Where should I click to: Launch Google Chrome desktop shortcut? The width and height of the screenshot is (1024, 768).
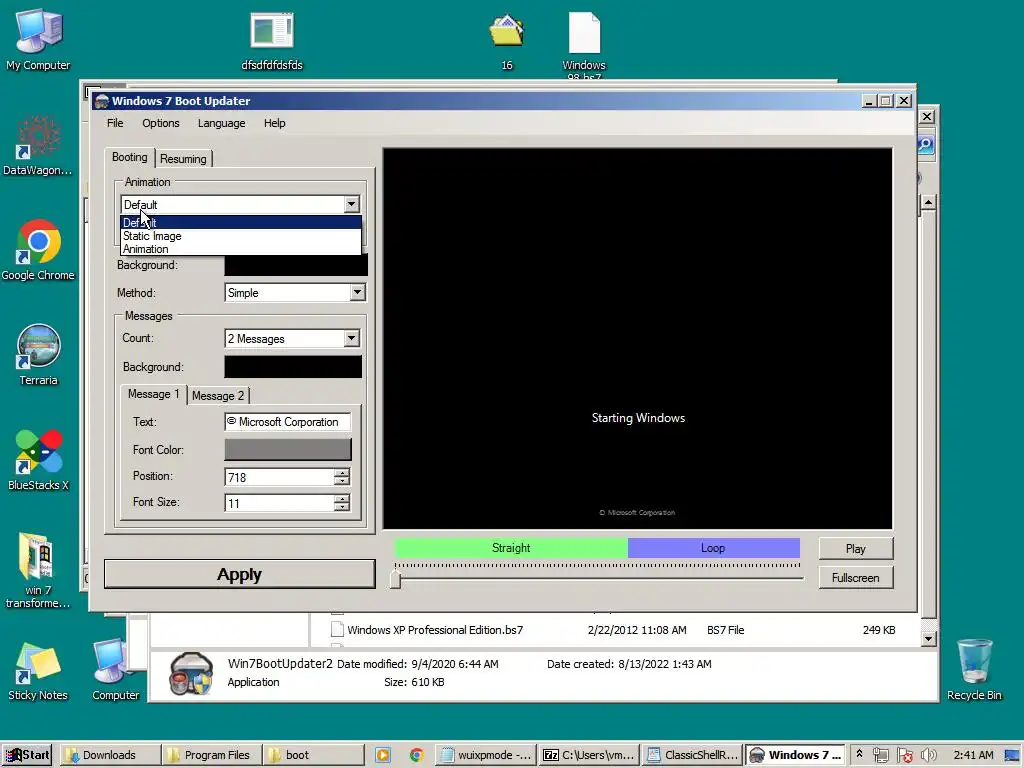(x=38, y=249)
